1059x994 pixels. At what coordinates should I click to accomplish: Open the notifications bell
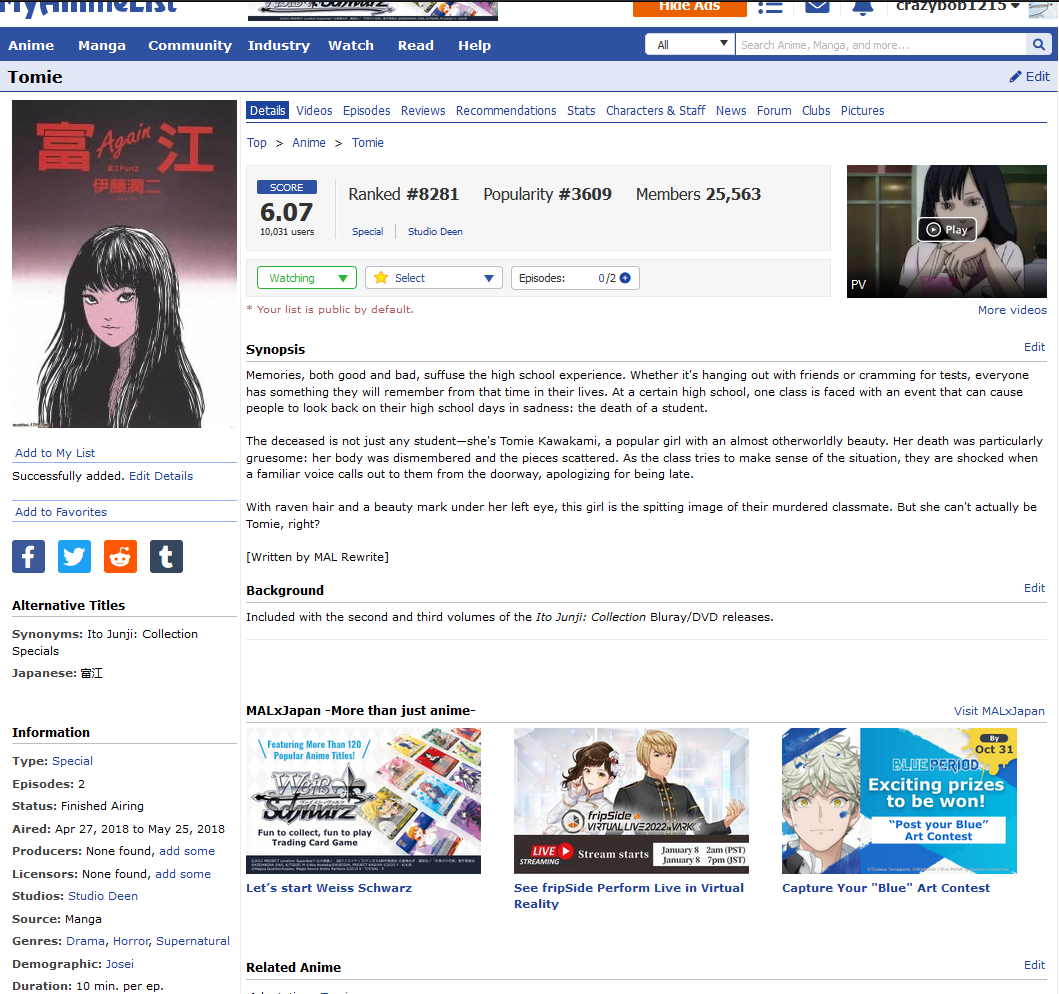[x=862, y=7]
